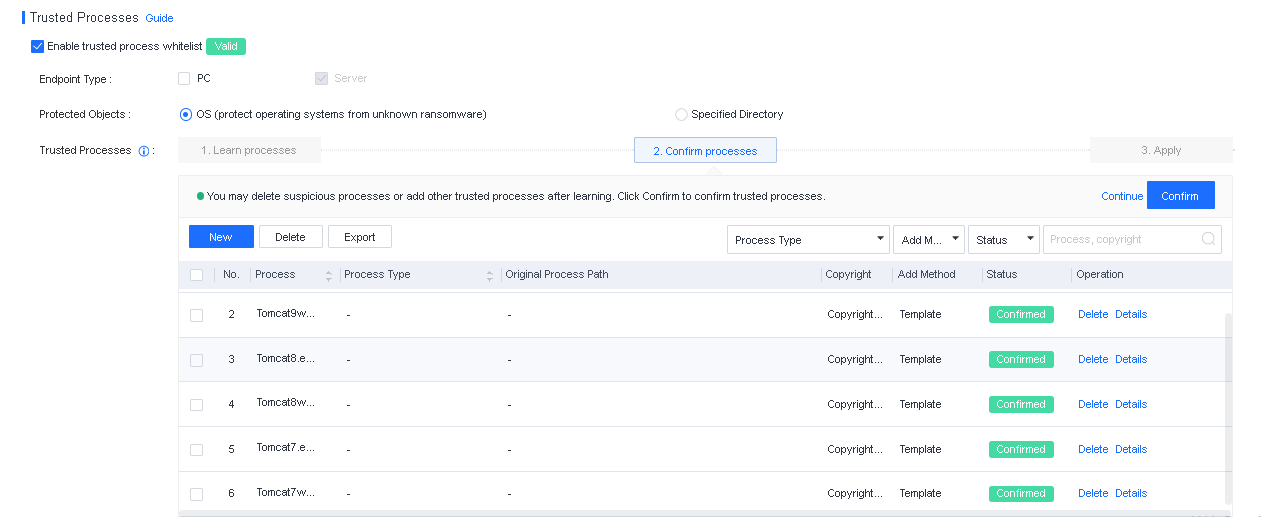Screen dimensions: 1264x517
Task: Go to Learn processes step
Action: tap(249, 150)
